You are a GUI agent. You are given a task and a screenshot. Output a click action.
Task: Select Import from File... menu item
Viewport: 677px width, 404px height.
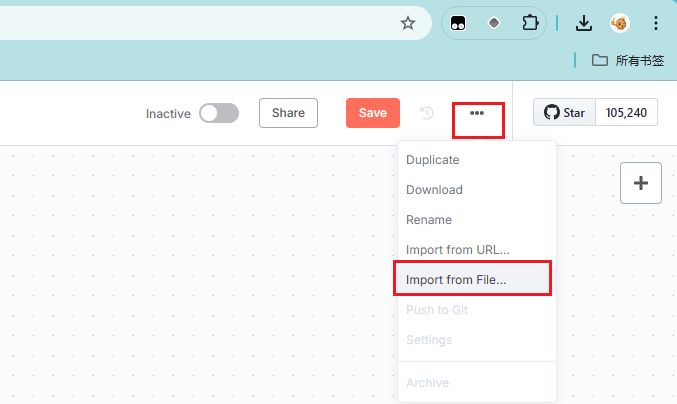click(456, 280)
